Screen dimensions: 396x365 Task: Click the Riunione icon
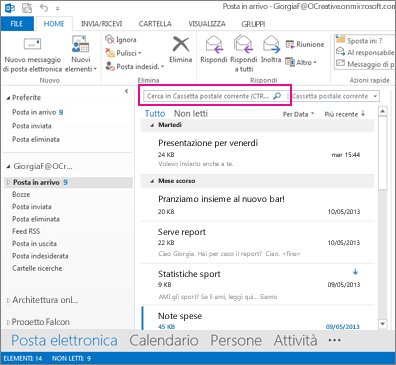pyautogui.click(x=290, y=44)
